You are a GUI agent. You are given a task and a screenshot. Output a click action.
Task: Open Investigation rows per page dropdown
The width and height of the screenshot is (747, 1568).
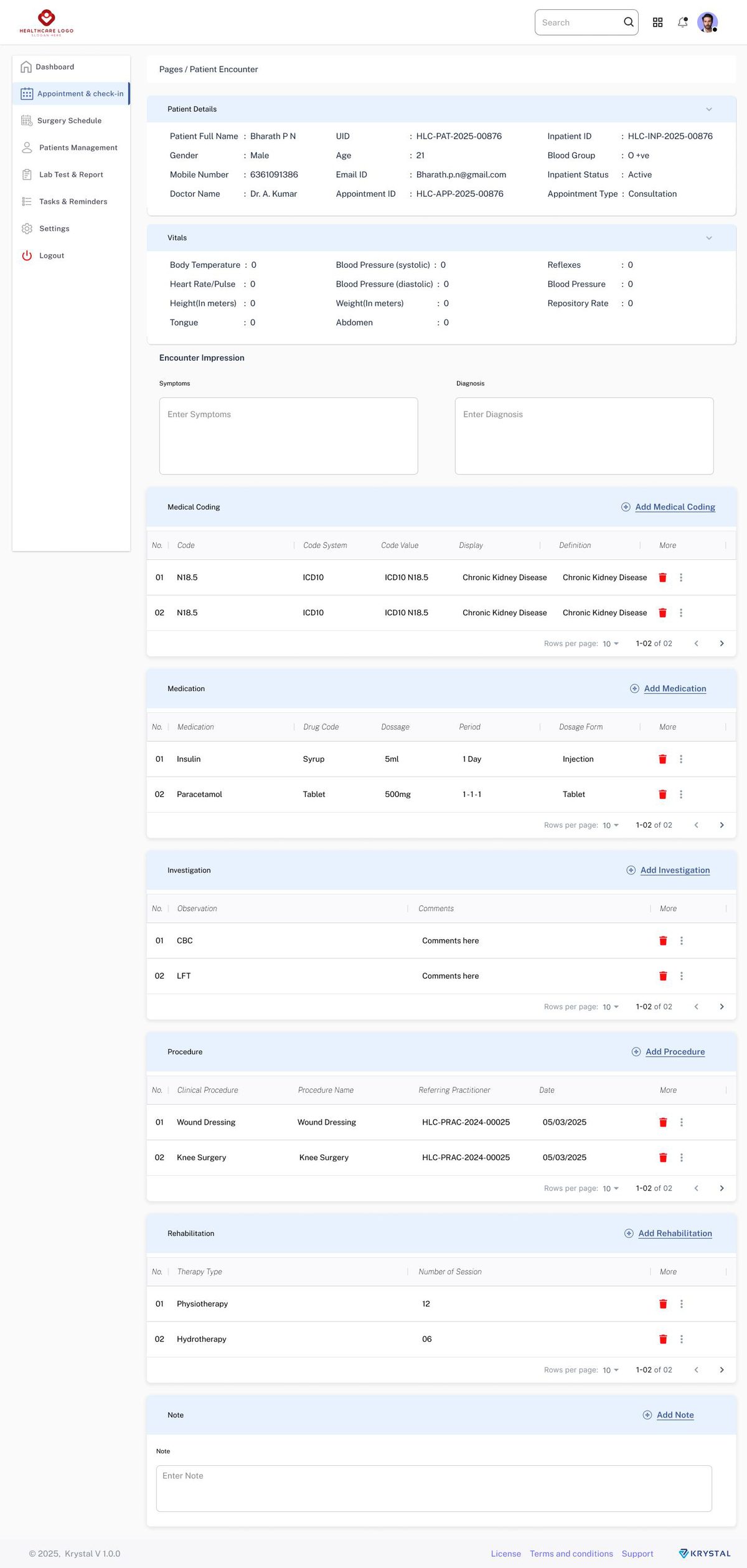[611, 1007]
